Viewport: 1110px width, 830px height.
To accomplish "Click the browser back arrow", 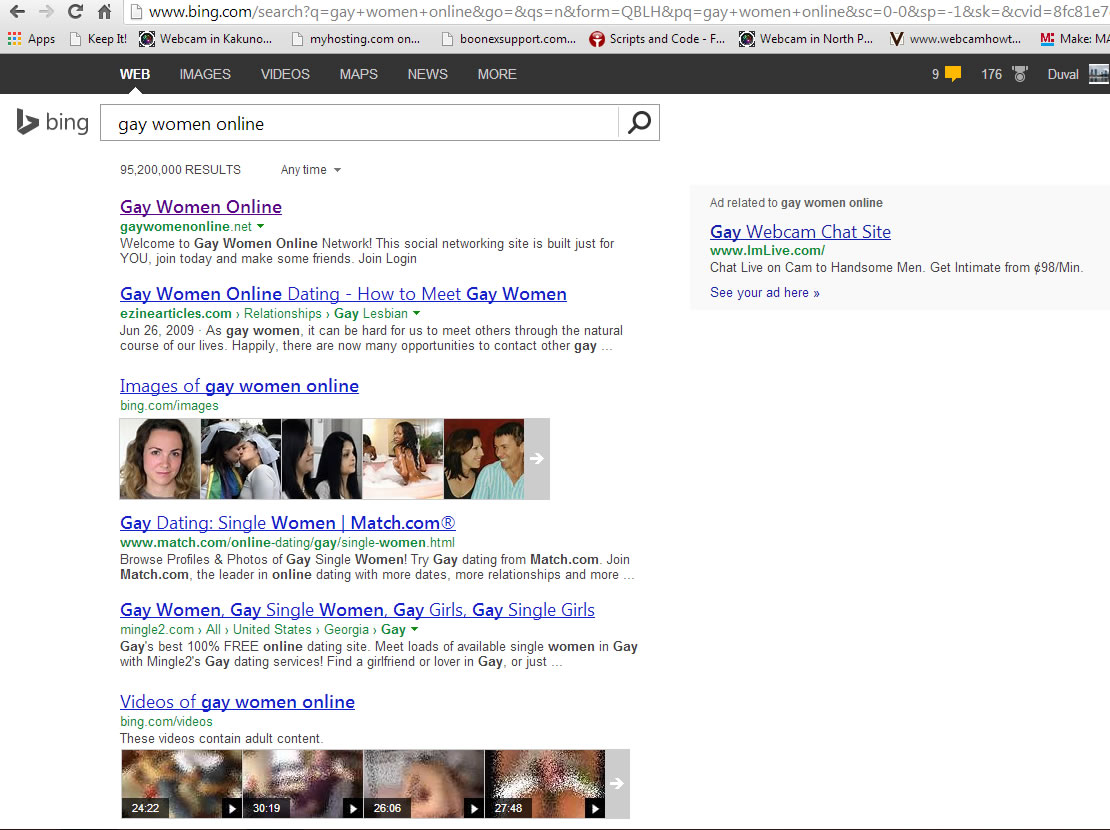I will pyautogui.click(x=17, y=13).
